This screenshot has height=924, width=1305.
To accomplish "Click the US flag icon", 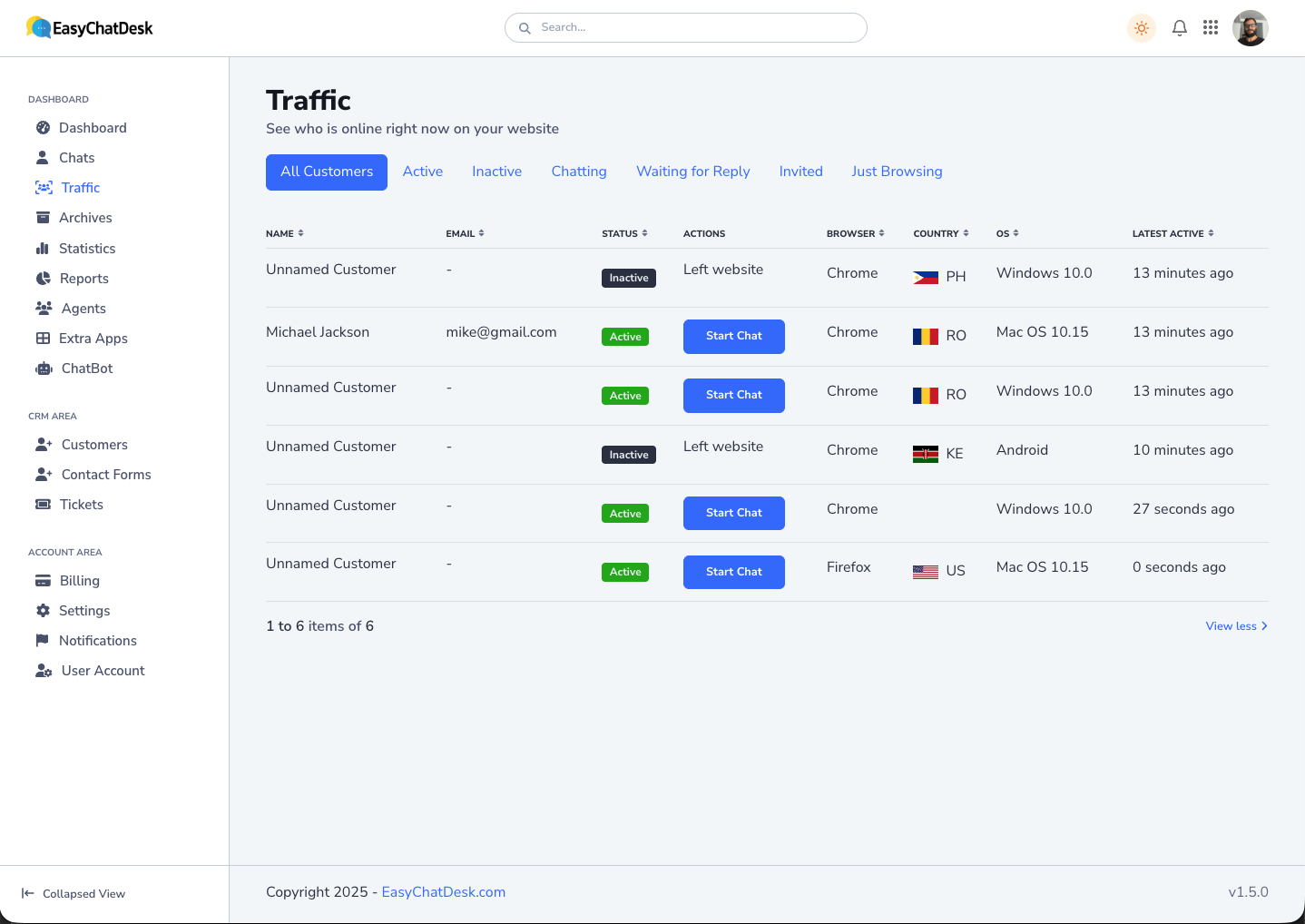I will tap(926, 572).
